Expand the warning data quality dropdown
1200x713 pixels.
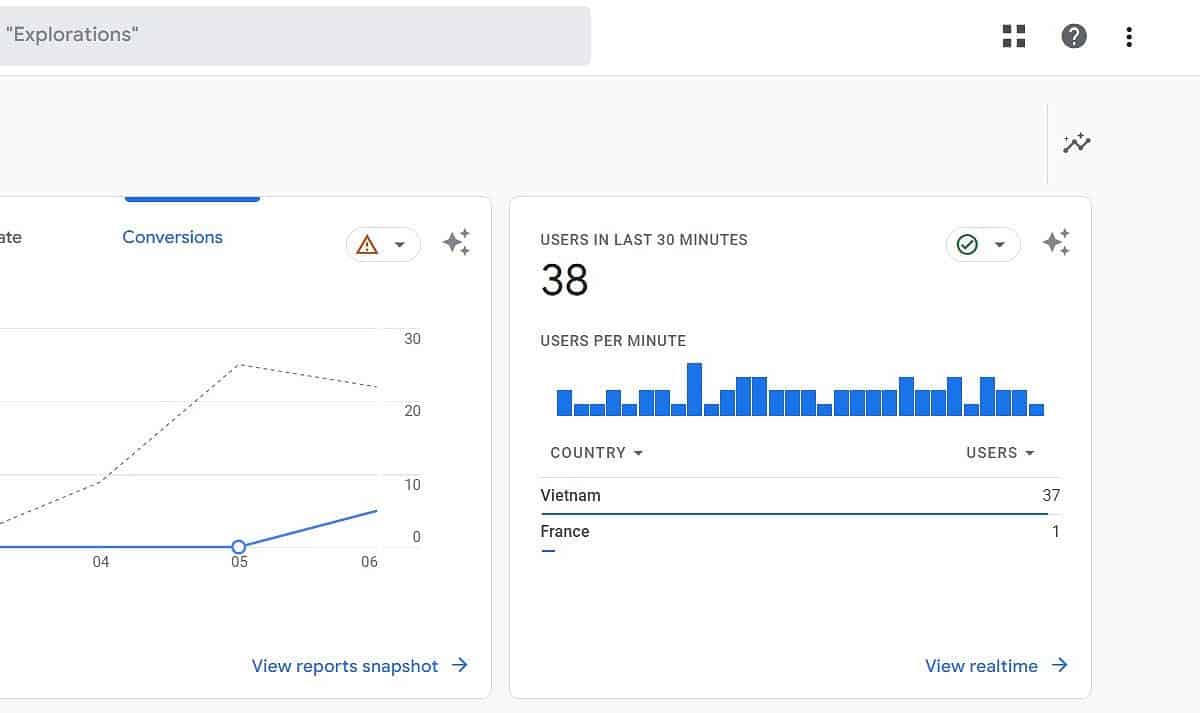(400, 245)
